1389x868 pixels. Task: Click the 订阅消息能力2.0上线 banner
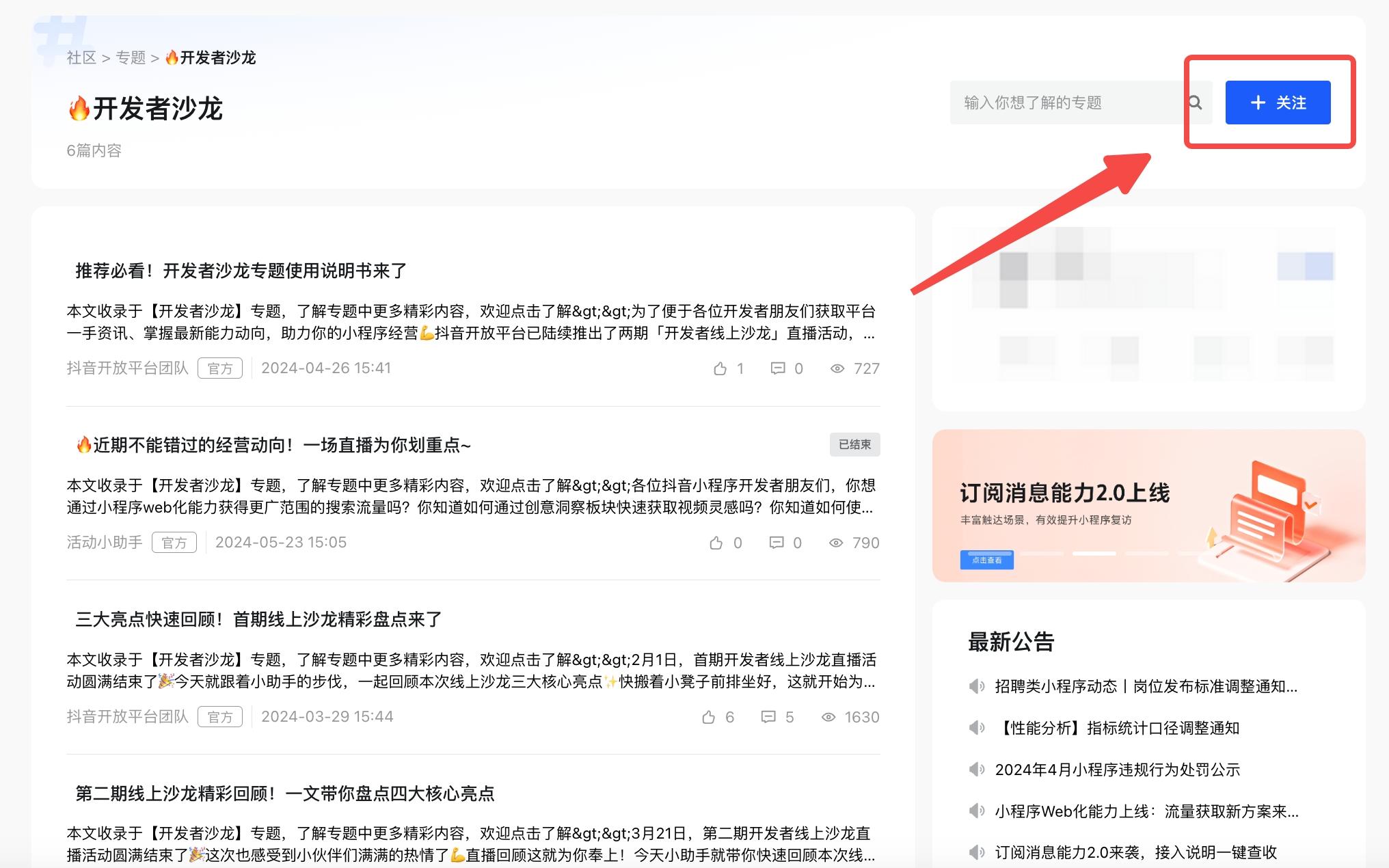click(1148, 506)
